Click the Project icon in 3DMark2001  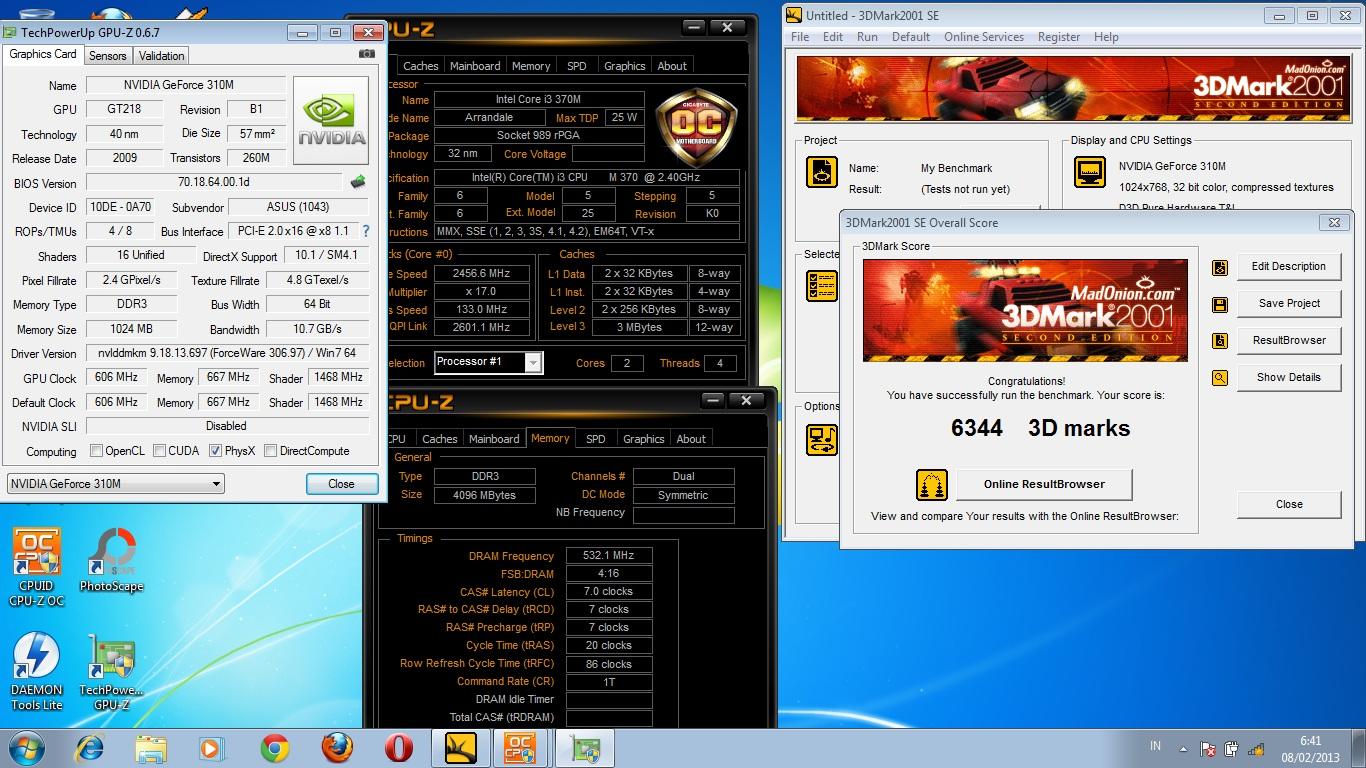tap(822, 172)
